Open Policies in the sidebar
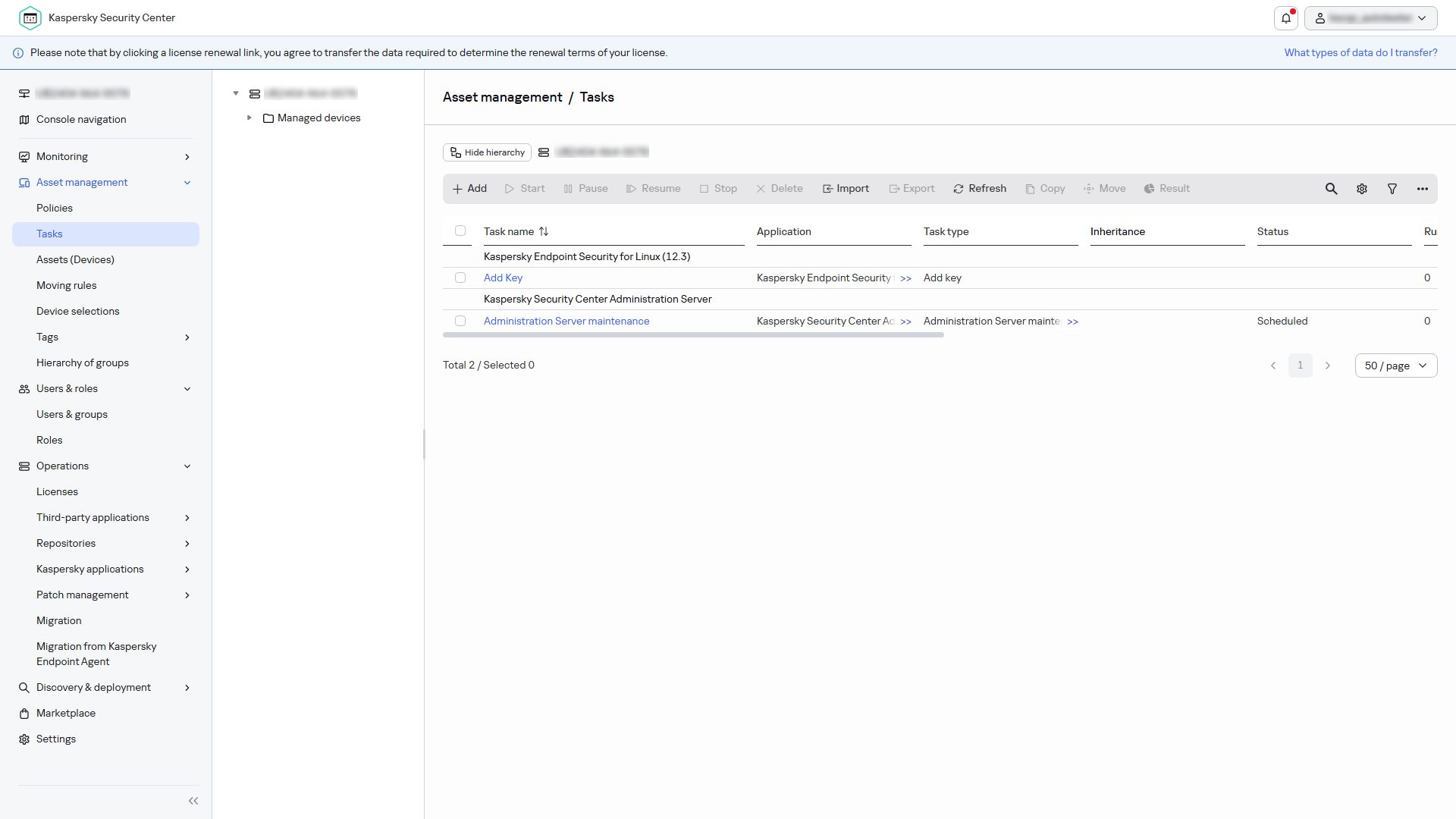Image resolution: width=1456 pixels, height=819 pixels. point(55,208)
